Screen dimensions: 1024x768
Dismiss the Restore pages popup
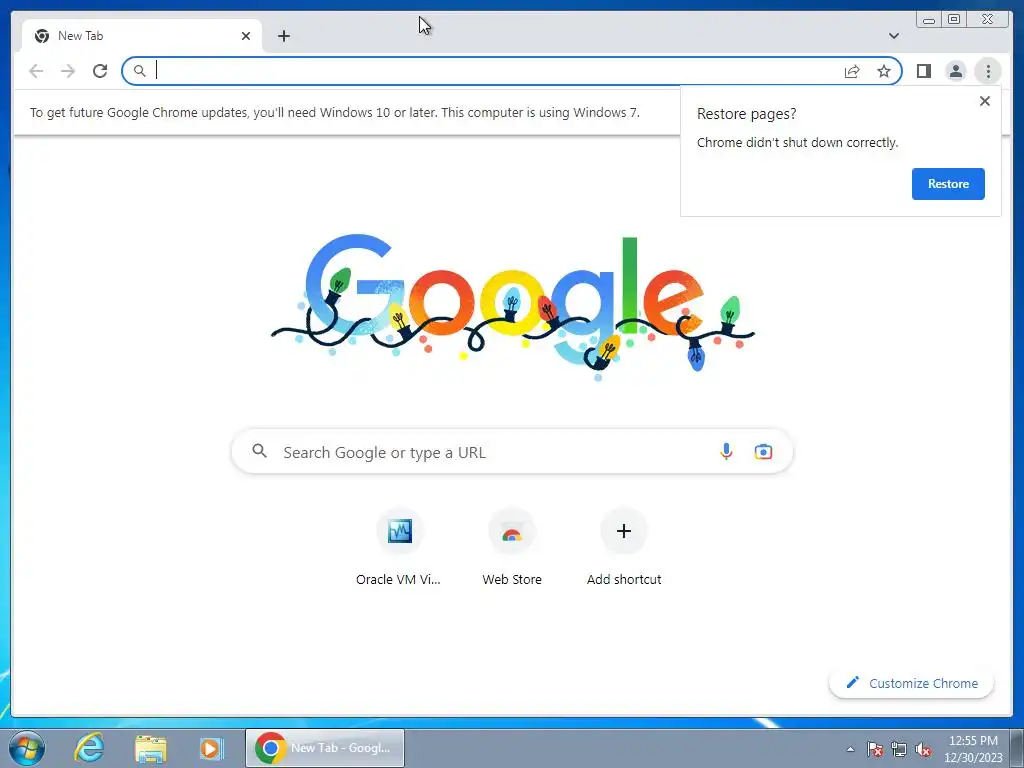tap(985, 101)
